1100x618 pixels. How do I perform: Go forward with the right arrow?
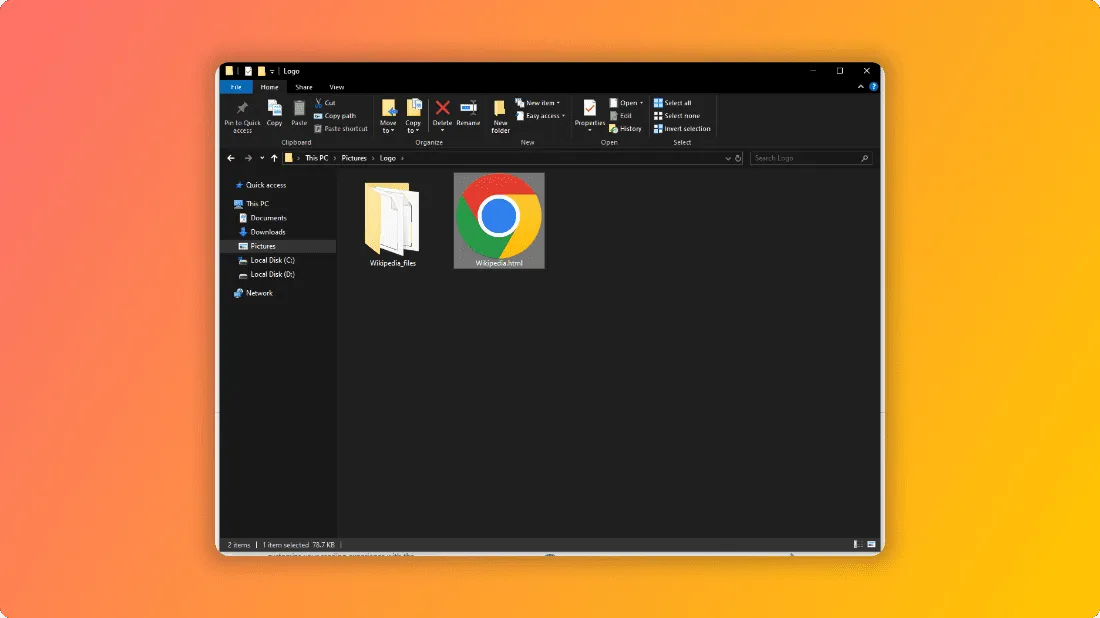[248, 158]
